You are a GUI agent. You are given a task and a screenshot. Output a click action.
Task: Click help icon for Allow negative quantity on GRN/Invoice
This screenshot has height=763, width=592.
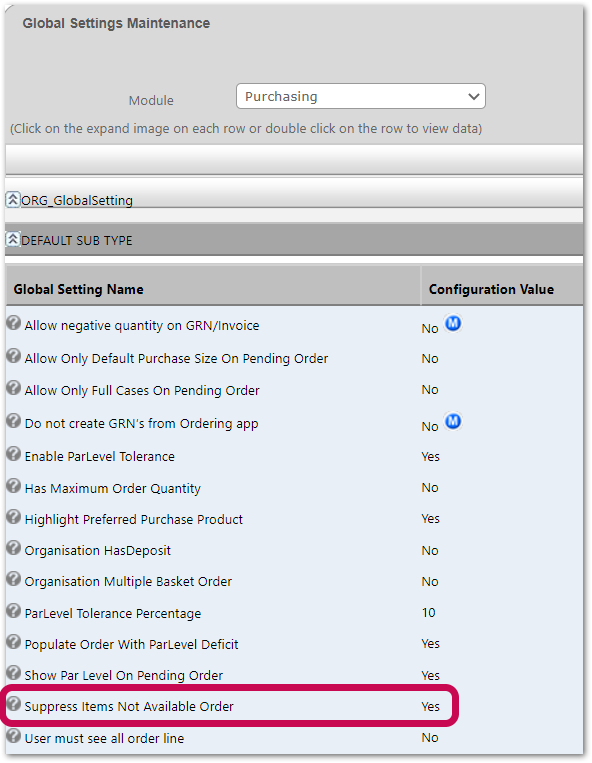point(14,323)
